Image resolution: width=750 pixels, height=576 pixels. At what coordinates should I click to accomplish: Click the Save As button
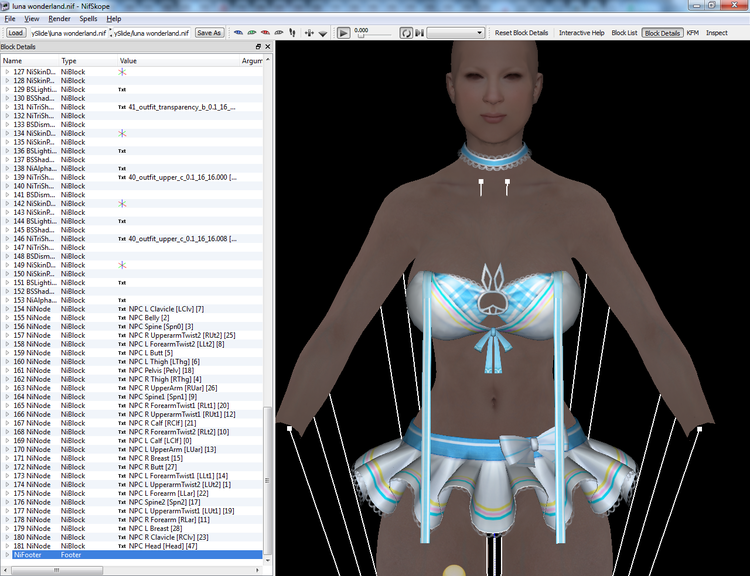209,33
